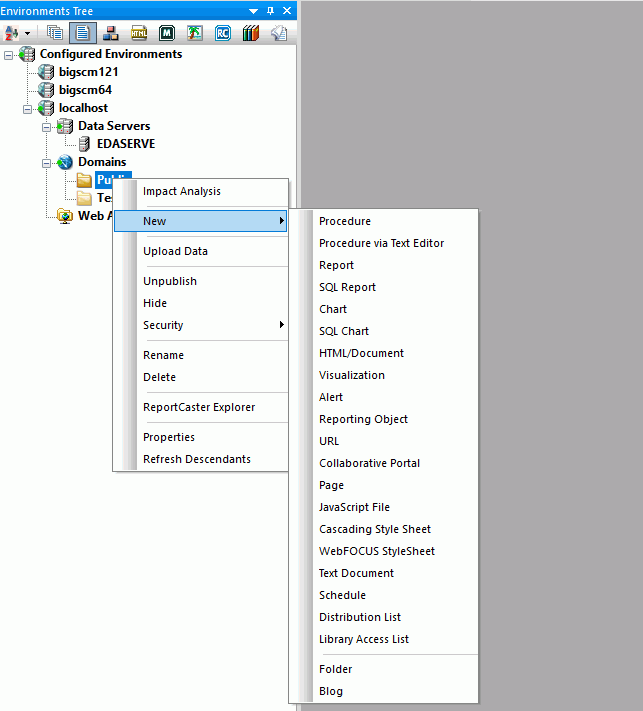The height and width of the screenshot is (711, 643).
Task: Select the localhost tree item
Action: click(x=83, y=108)
